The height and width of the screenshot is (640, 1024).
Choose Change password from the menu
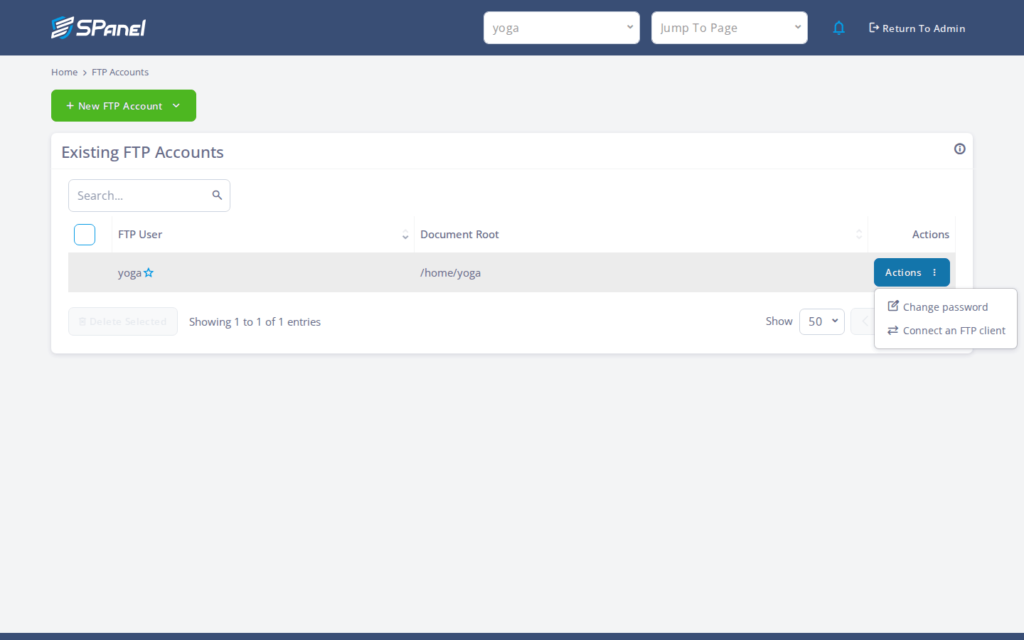tap(945, 307)
